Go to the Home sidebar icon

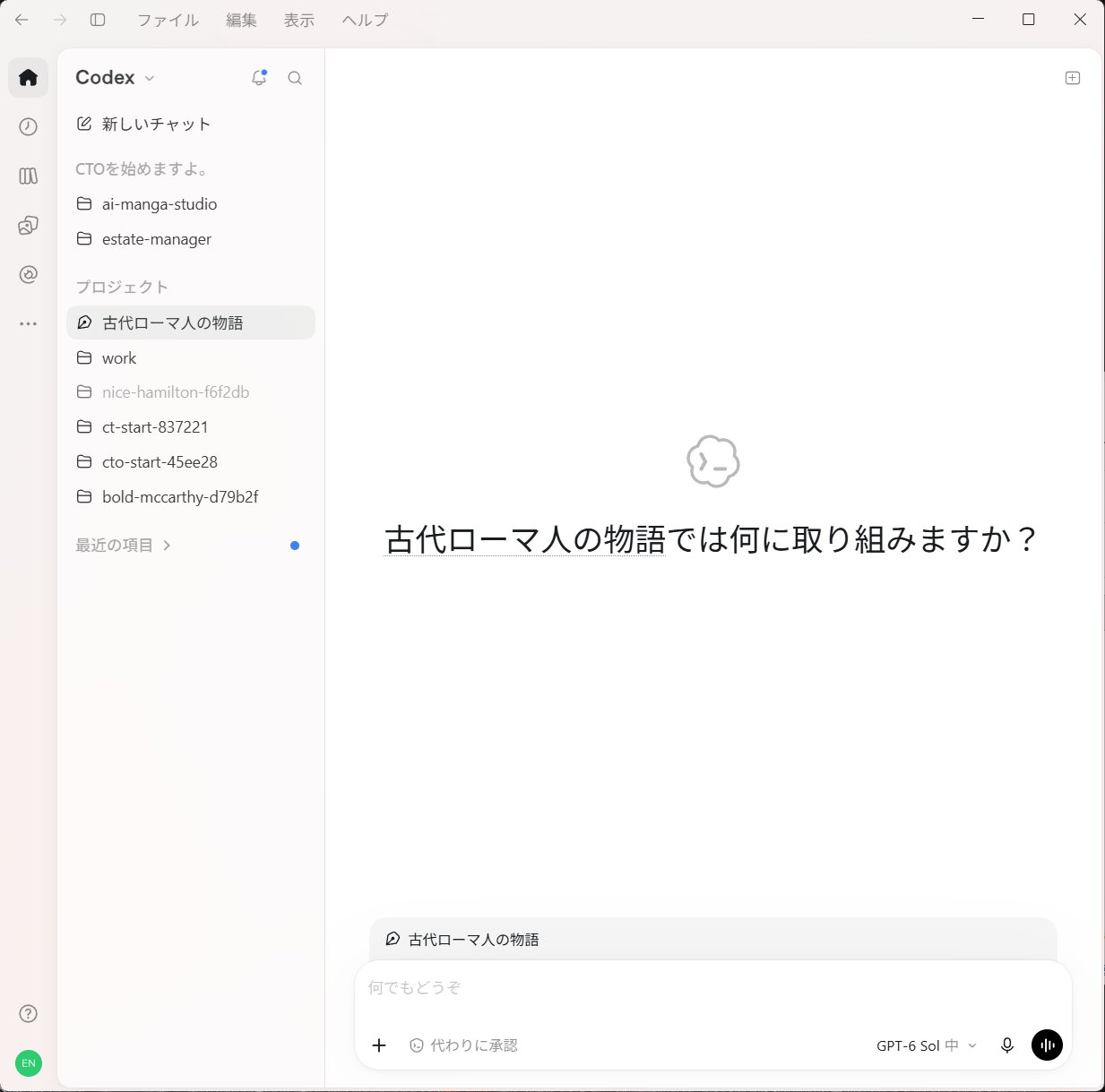click(x=29, y=78)
